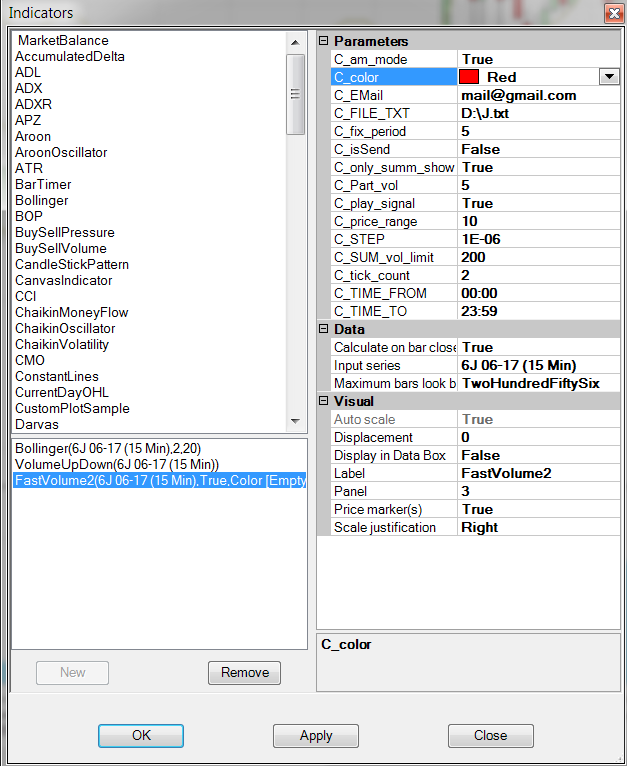
Task: Click C_SUM_vol_limit value 200
Action: point(539,257)
